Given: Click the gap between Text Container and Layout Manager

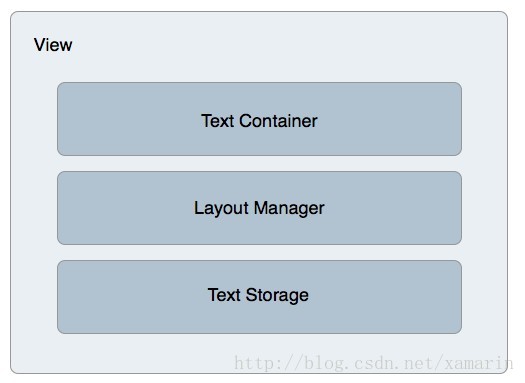Looking at the screenshot, I should (259, 164).
